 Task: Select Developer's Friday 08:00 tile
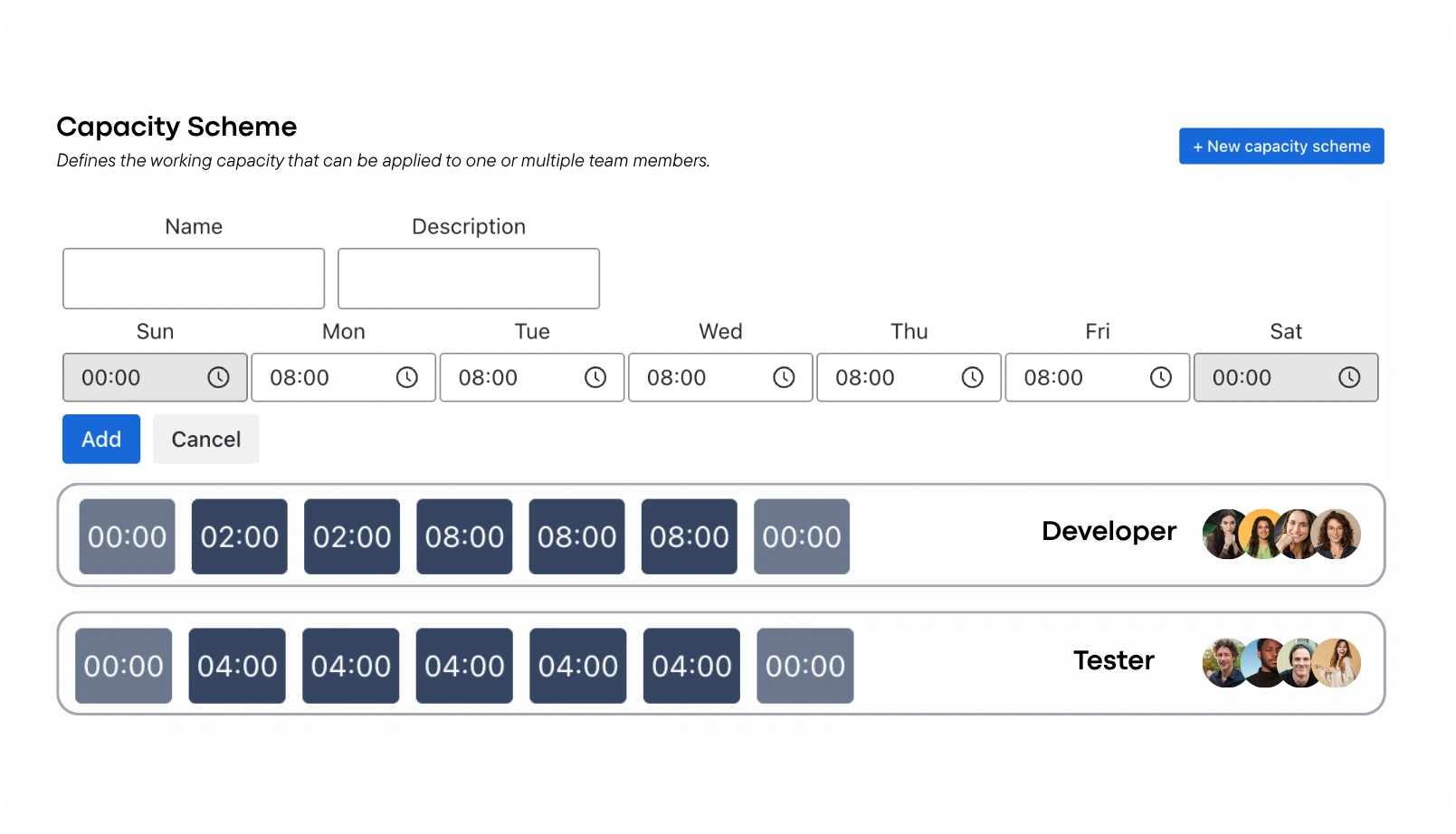690,536
